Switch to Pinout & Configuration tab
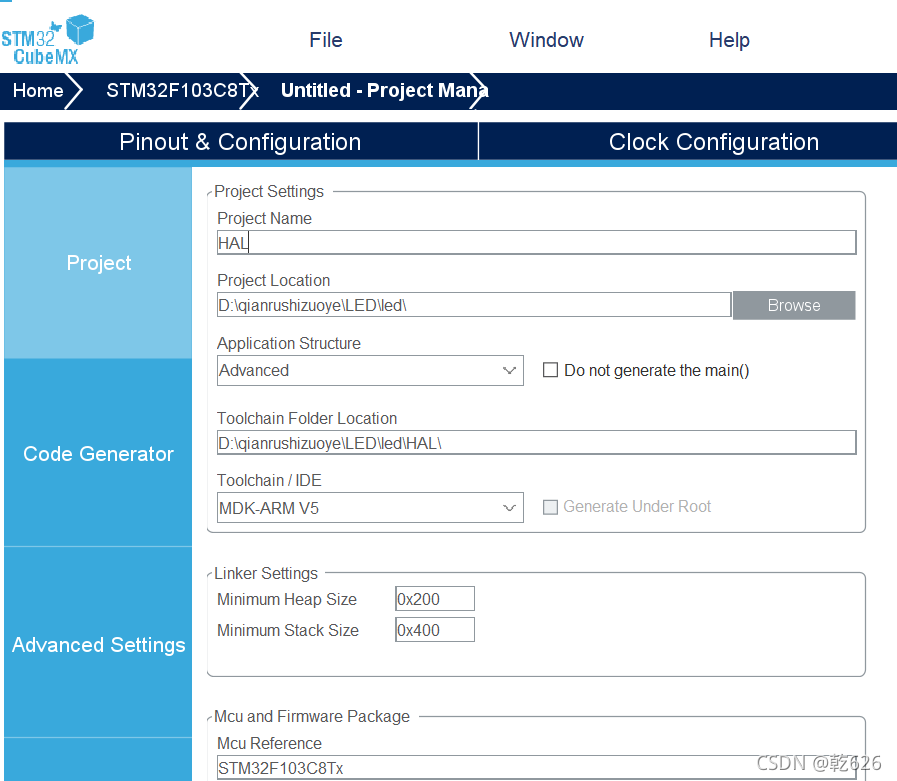Viewport: 897px width, 781px height. pyautogui.click(x=240, y=142)
